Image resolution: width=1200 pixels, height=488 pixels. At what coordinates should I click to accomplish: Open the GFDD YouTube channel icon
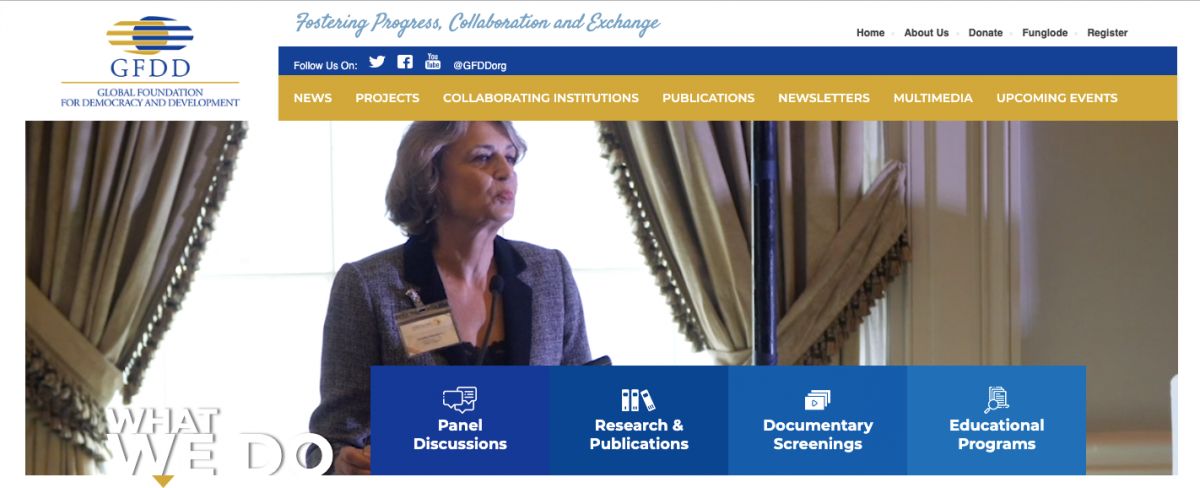pyautogui.click(x=433, y=61)
